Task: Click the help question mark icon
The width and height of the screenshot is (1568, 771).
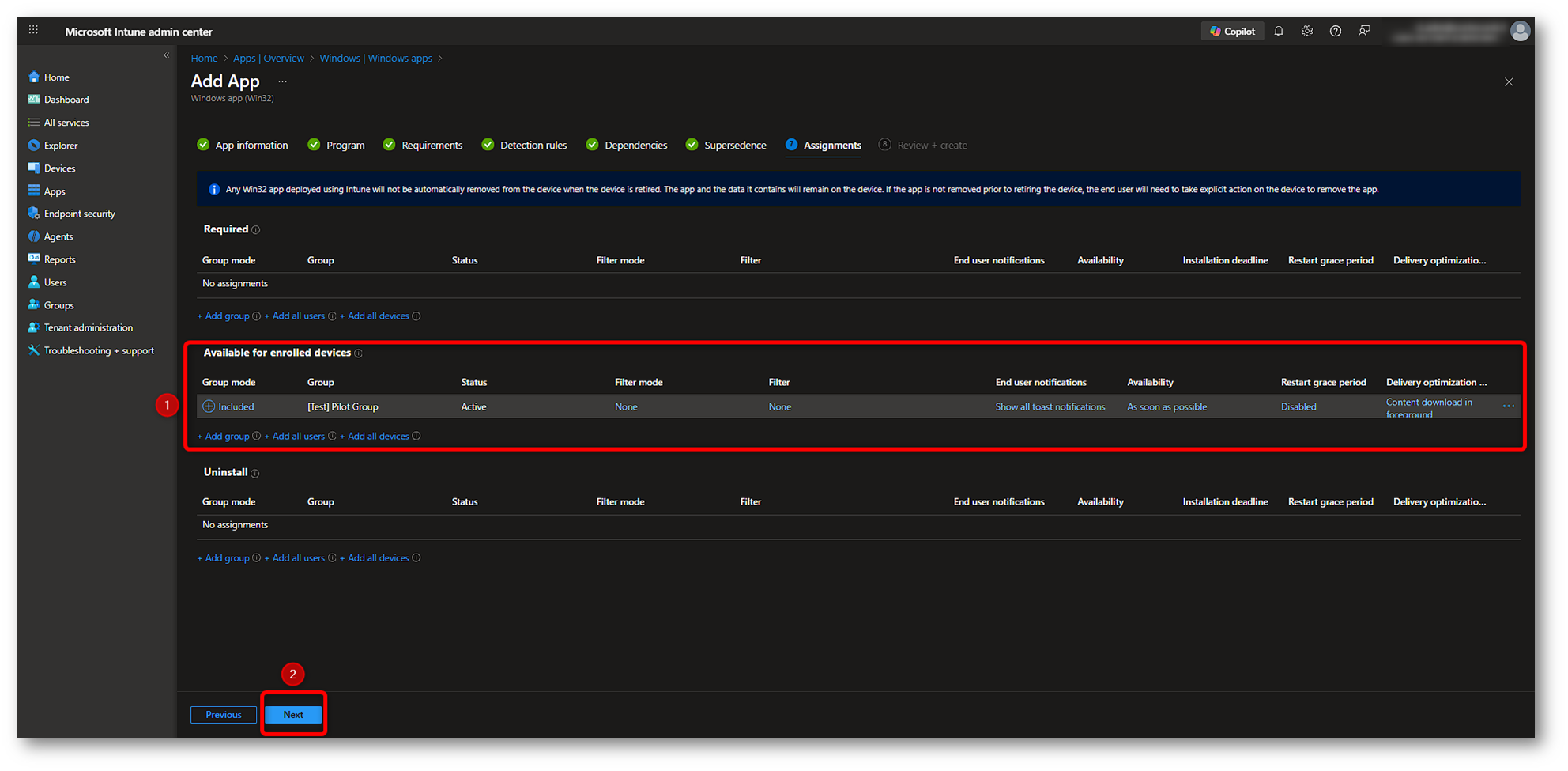Action: pos(1335,32)
